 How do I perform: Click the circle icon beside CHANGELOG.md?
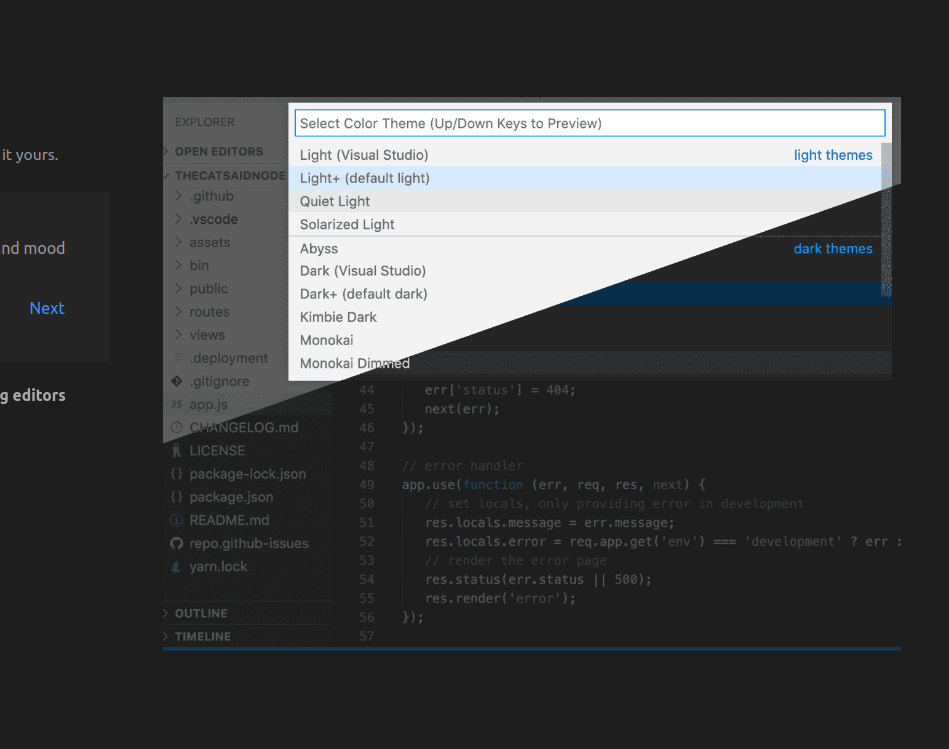[178, 427]
